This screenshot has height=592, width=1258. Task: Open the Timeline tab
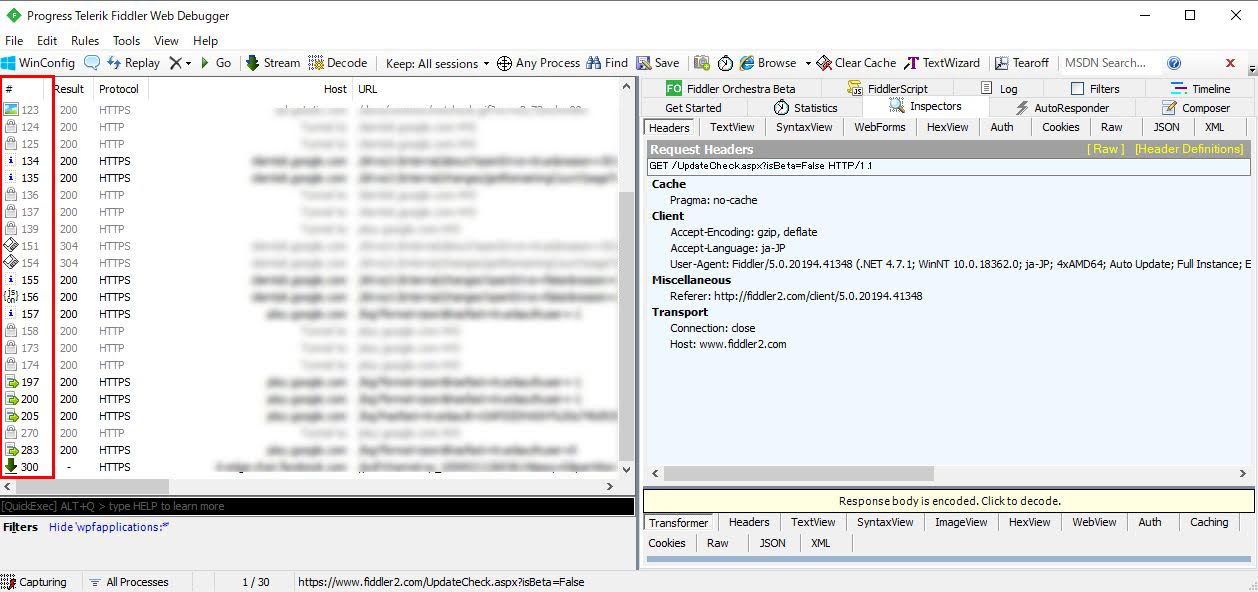click(x=1201, y=89)
